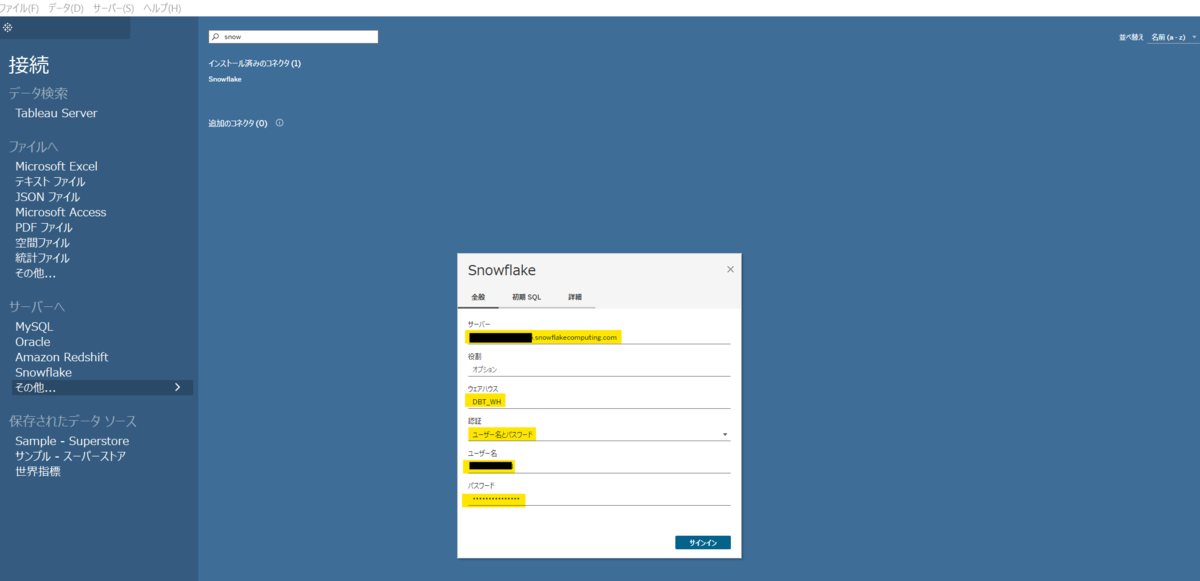Click the パスワード password field
This screenshot has height=581, width=1200.
(598, 499)
